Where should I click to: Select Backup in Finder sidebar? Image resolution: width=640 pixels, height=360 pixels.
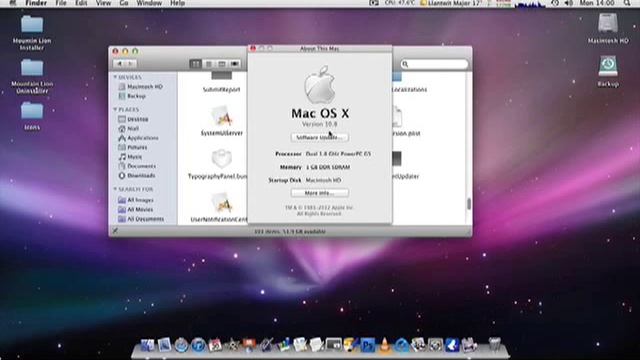(132, 96)
